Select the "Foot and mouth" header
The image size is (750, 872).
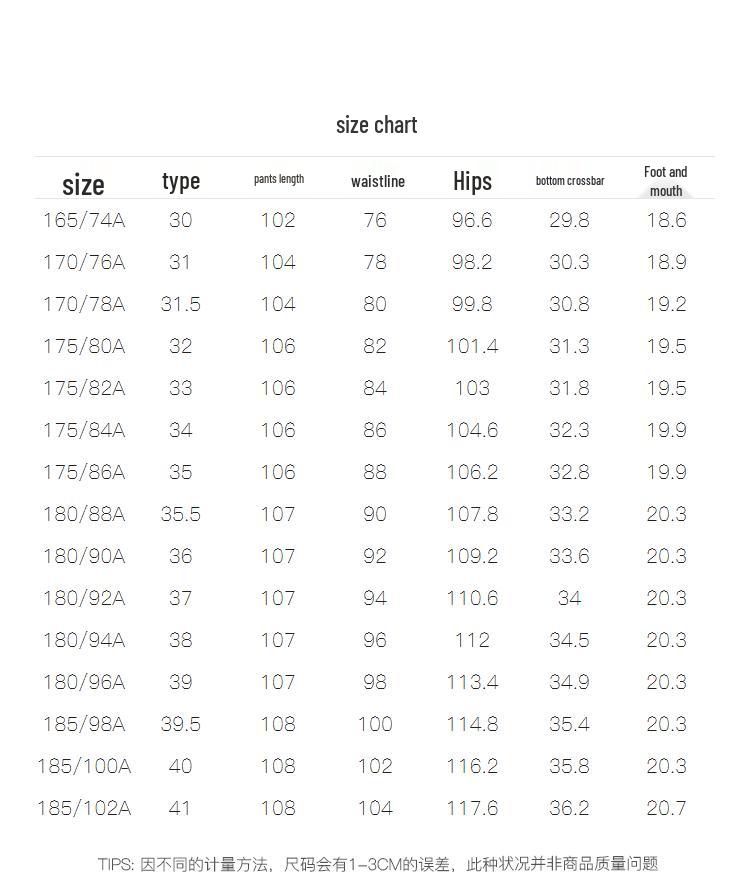[x=665, y=181]
